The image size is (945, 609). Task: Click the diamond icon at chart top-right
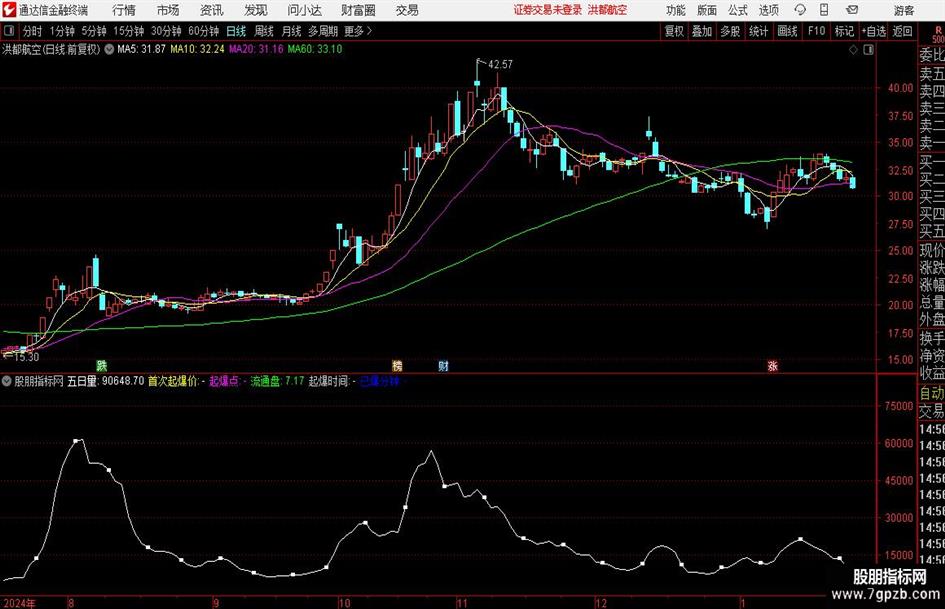click(x=853, y=50)
